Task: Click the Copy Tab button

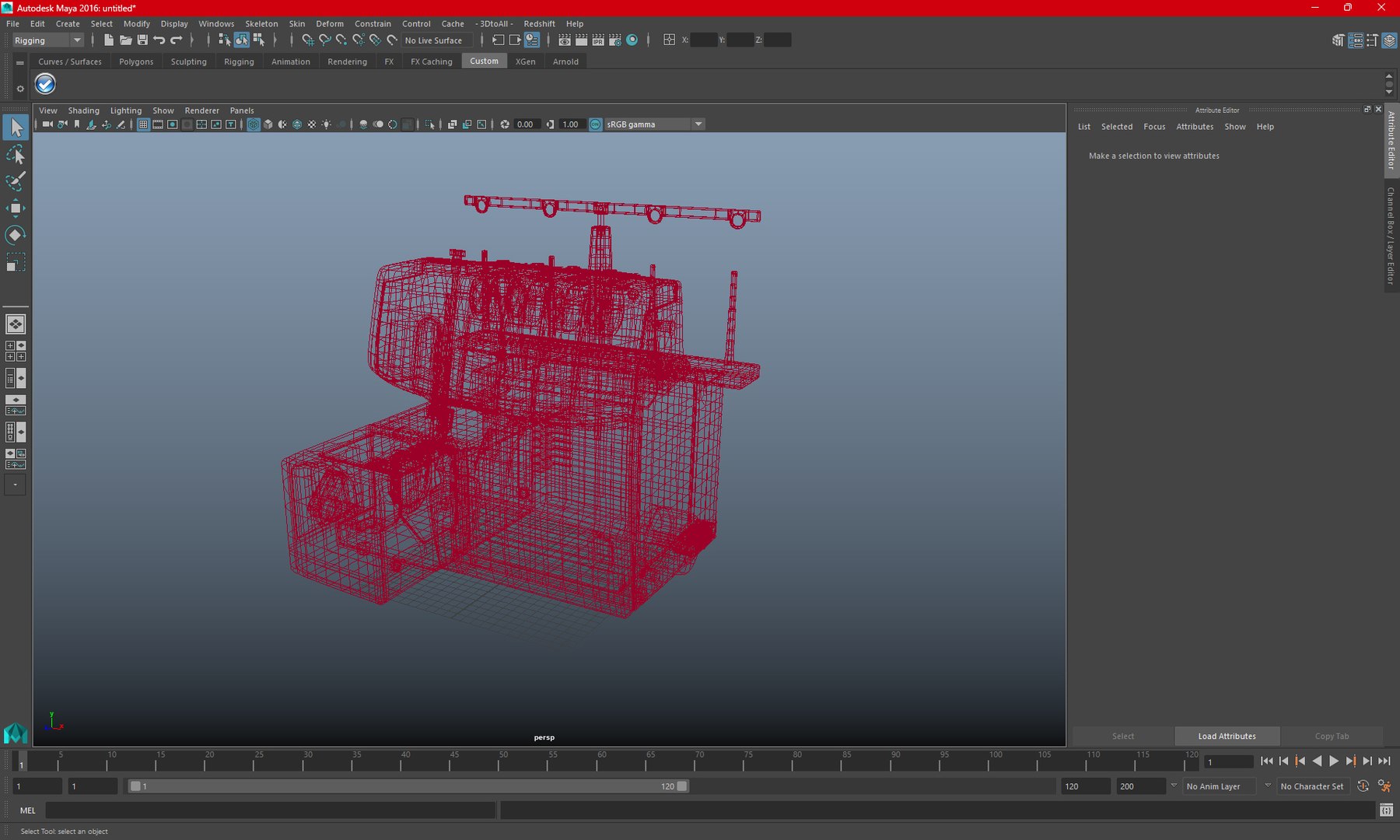Action: 1332,736
